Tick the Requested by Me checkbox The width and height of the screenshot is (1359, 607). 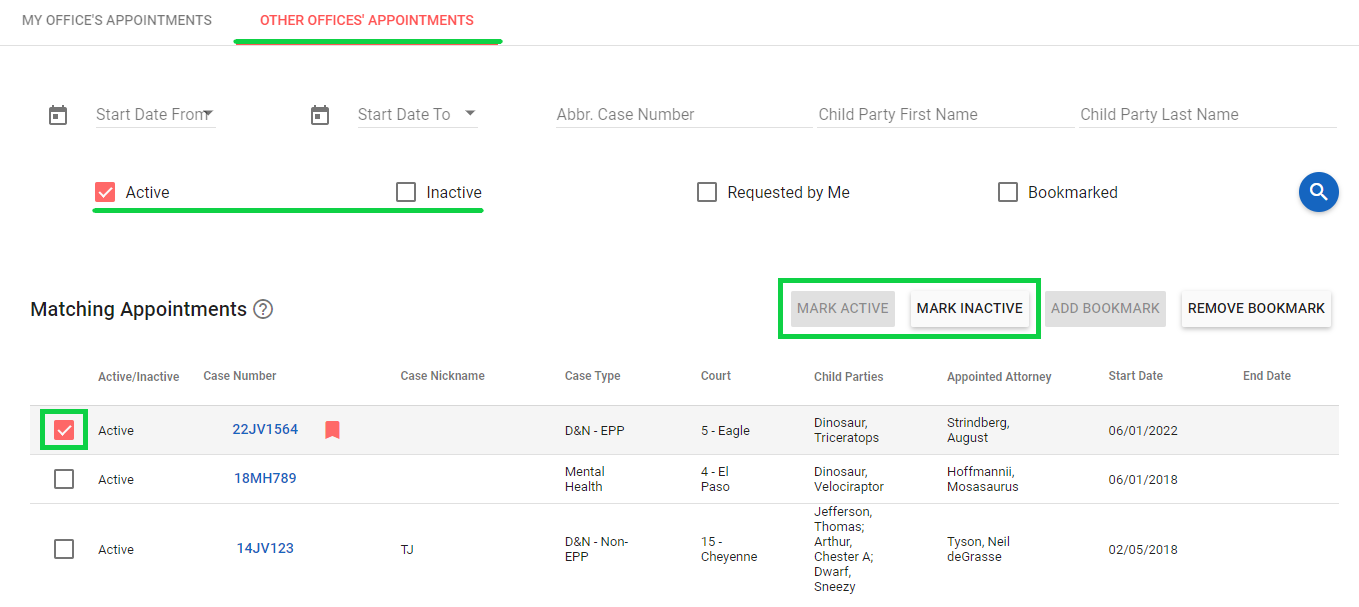[707, 192]
